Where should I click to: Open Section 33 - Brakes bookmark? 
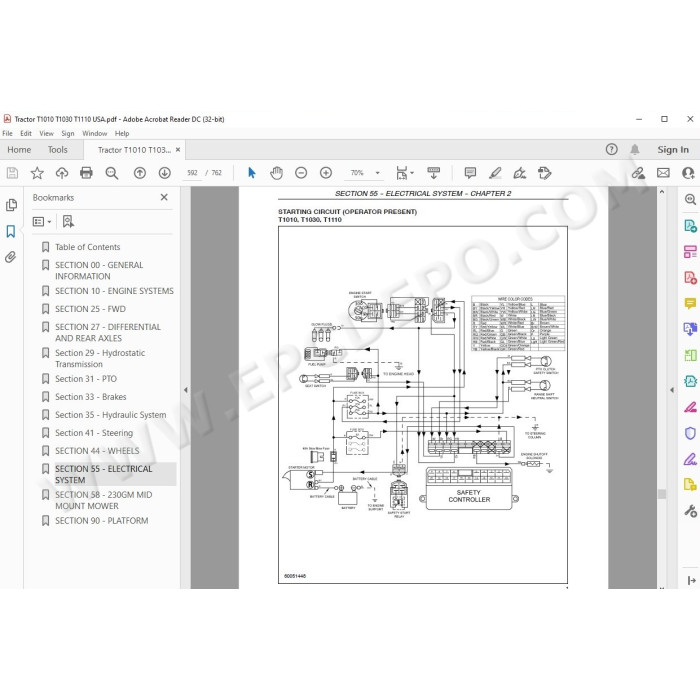click(91, 396)
